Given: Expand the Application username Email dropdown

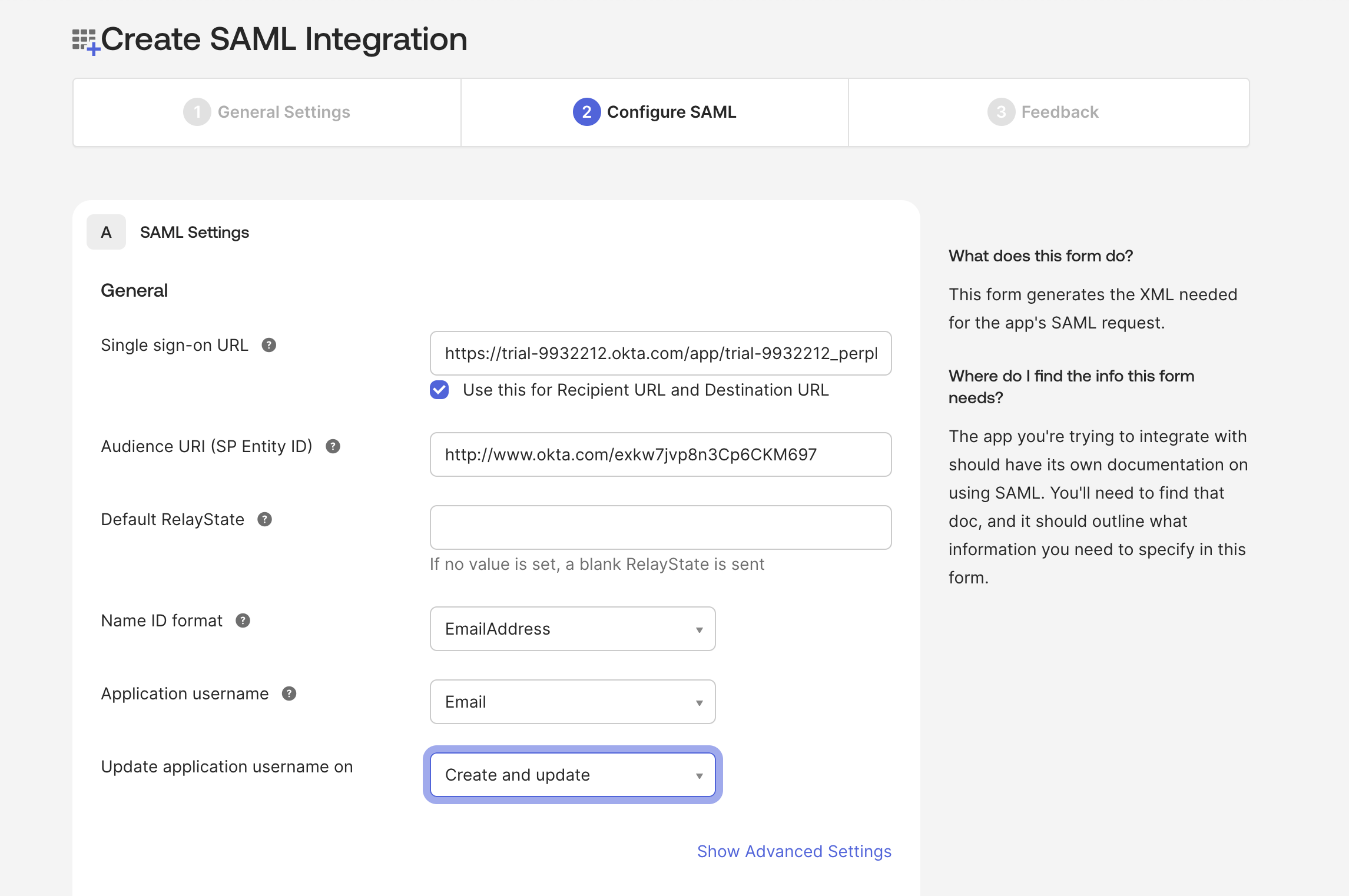Looking at the screenshot, I should pyautogui.click(x=573, y=702).
